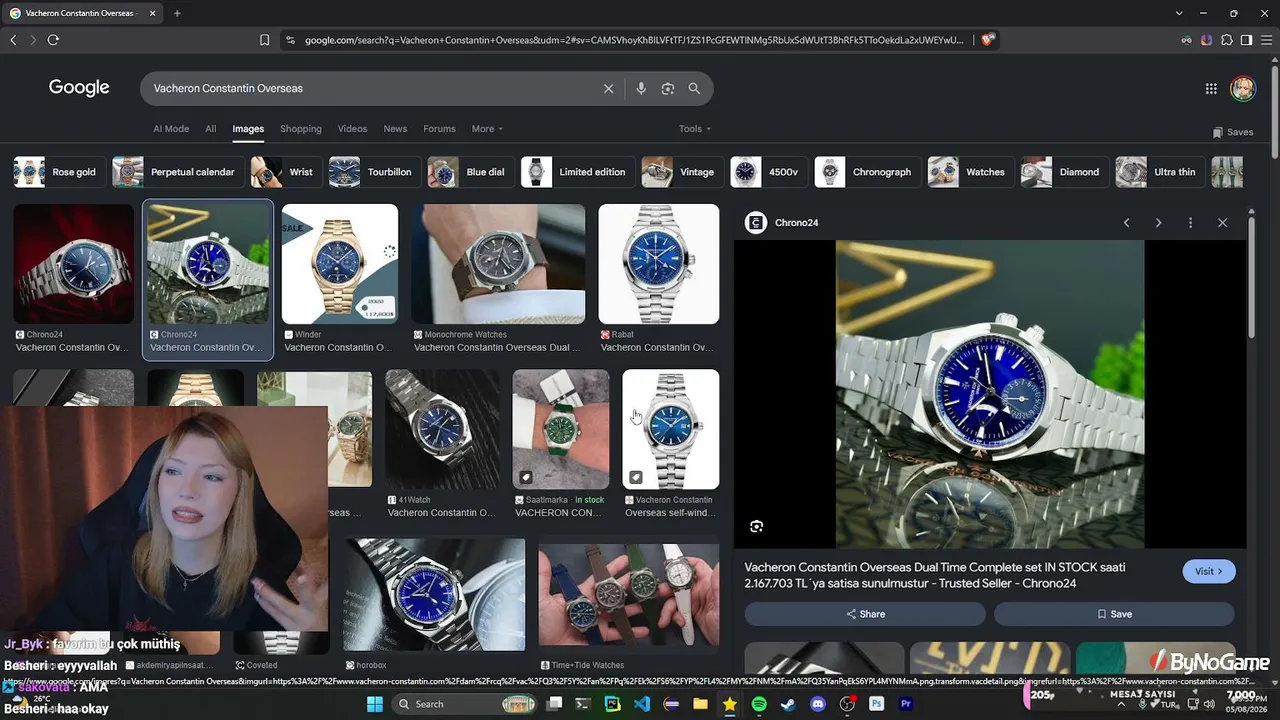The width and height of the screenshot is (1280, 720).
Task: Launch Visual Studio Code from taskbar
Action: [x=642, y=704]
